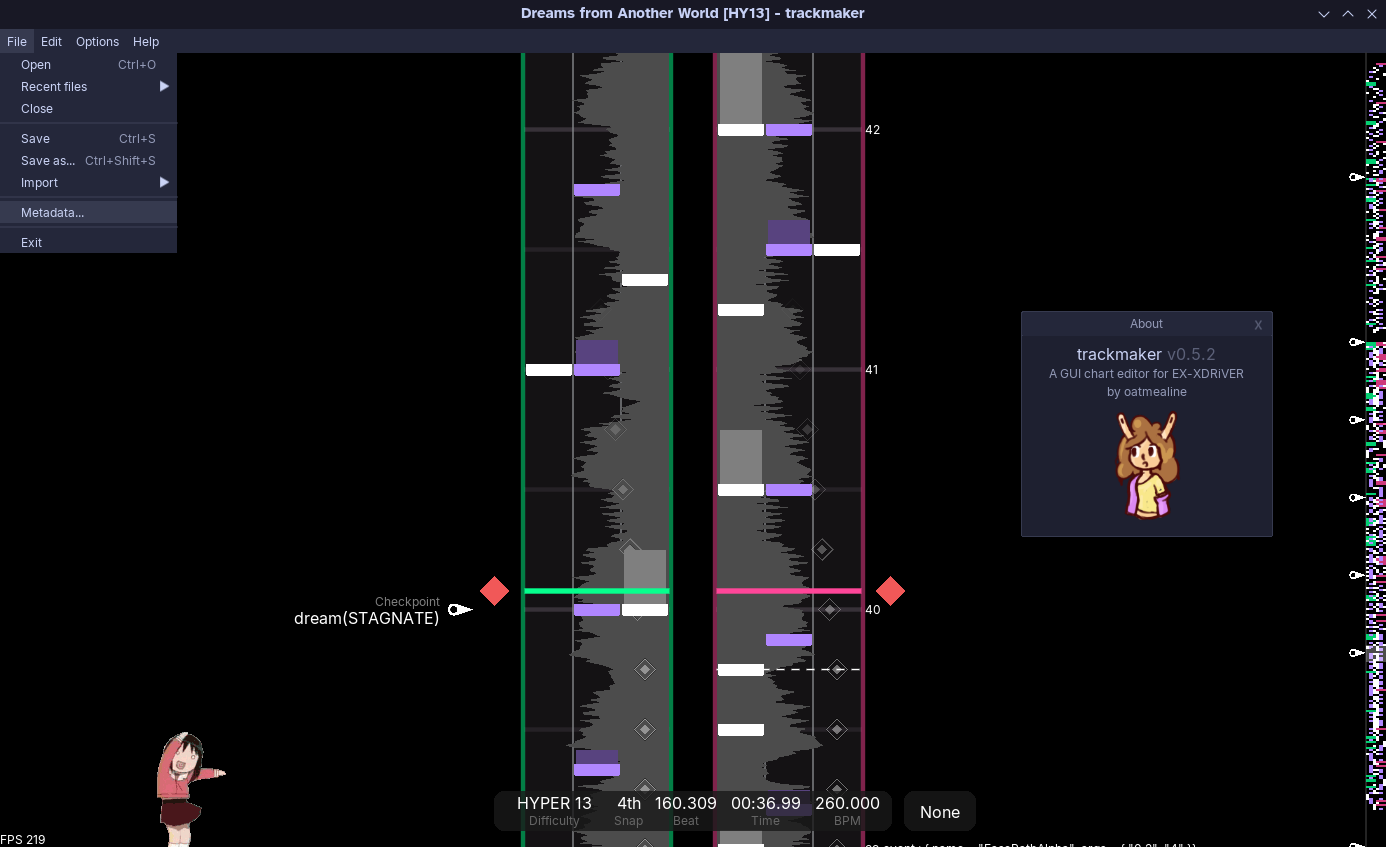Select the right red checkpoint diamond marker
The height and width of the screenshot is (847, 1386).
point(890,591)
